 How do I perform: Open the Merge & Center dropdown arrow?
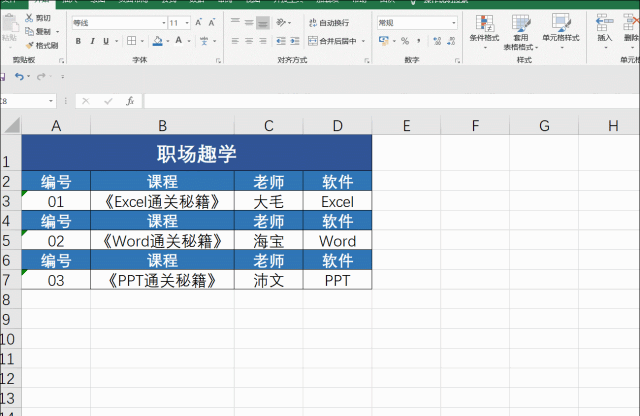pos(363,41)
